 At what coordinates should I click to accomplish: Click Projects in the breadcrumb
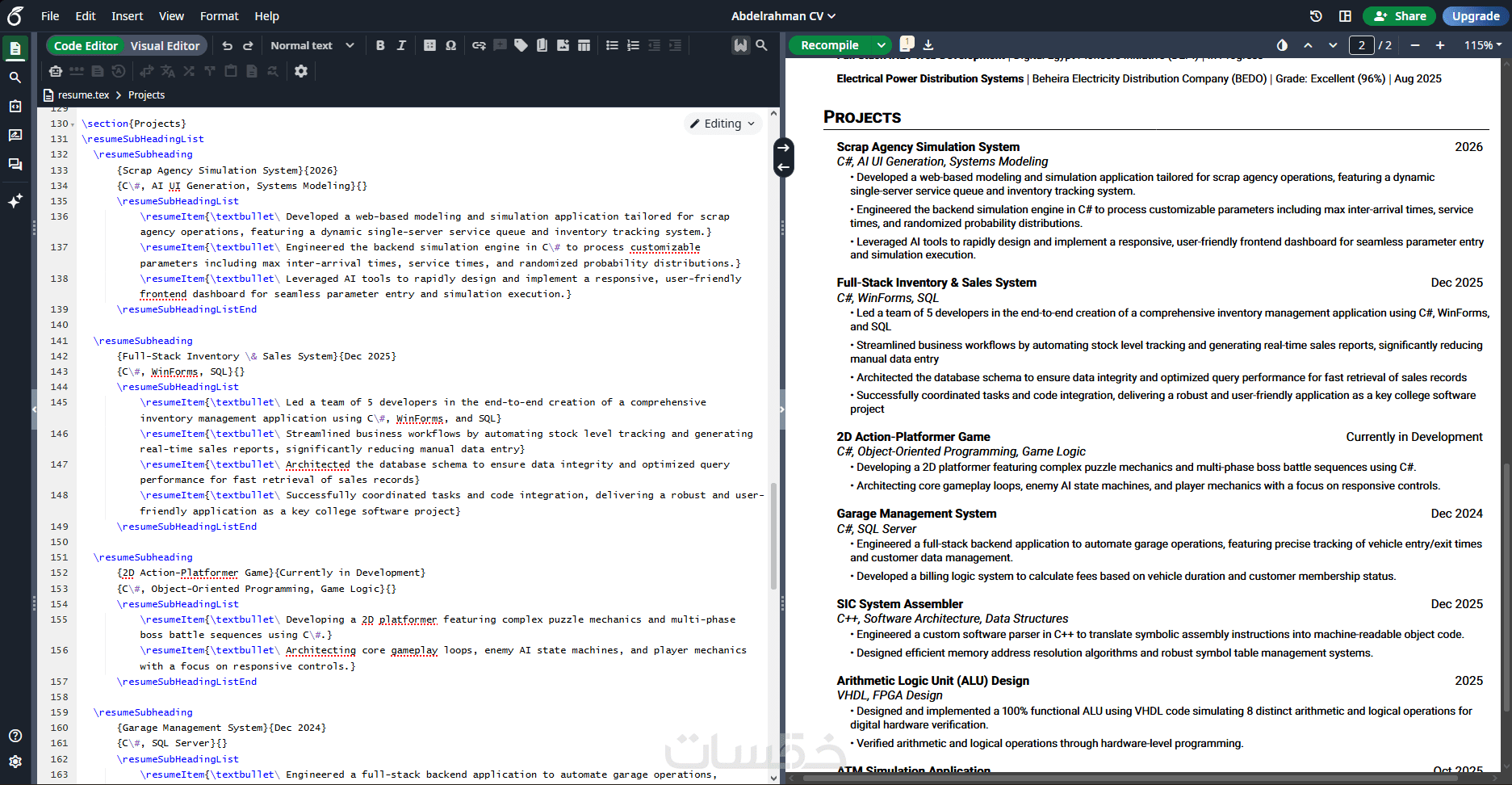point(147,95)
